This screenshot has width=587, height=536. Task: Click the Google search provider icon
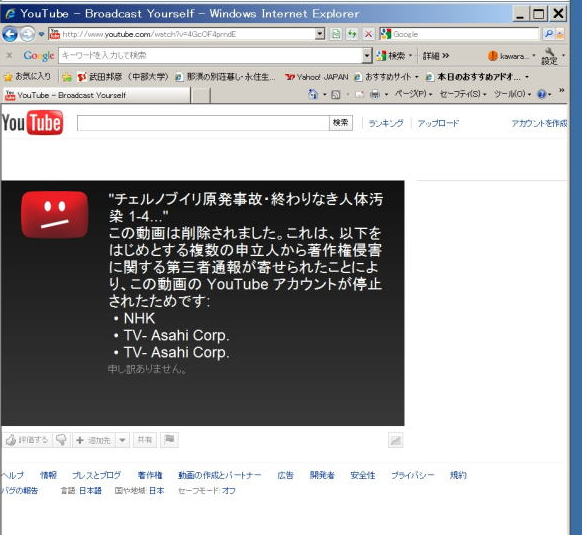point(386,34)
